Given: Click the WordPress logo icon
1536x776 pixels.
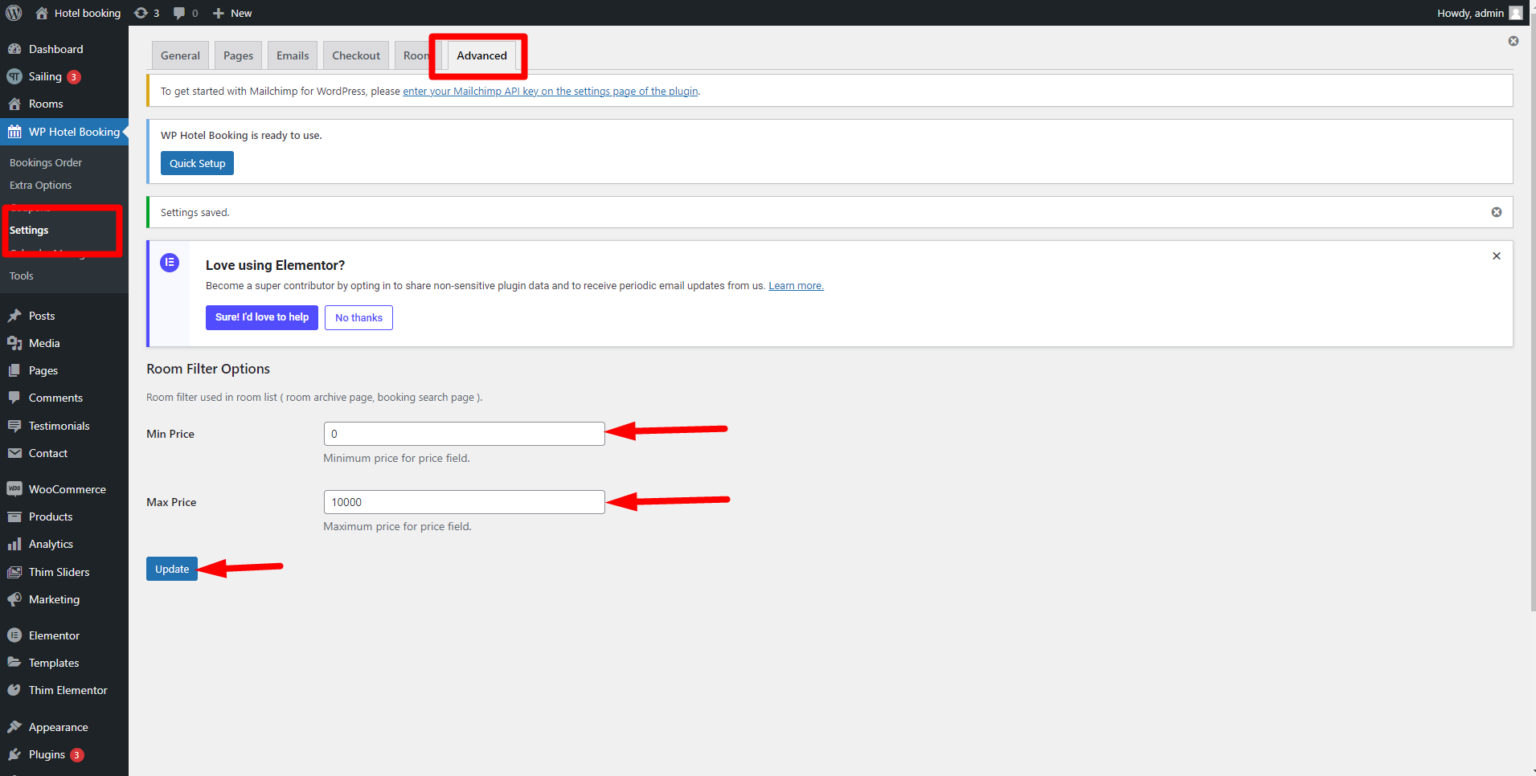Looking at the screenshot, I should pos(14,13).
